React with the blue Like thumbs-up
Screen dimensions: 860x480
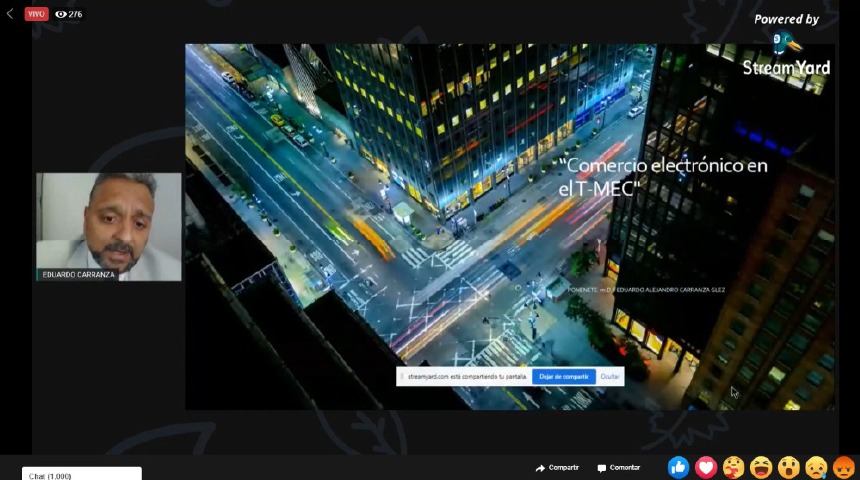[x=678, y=467]
